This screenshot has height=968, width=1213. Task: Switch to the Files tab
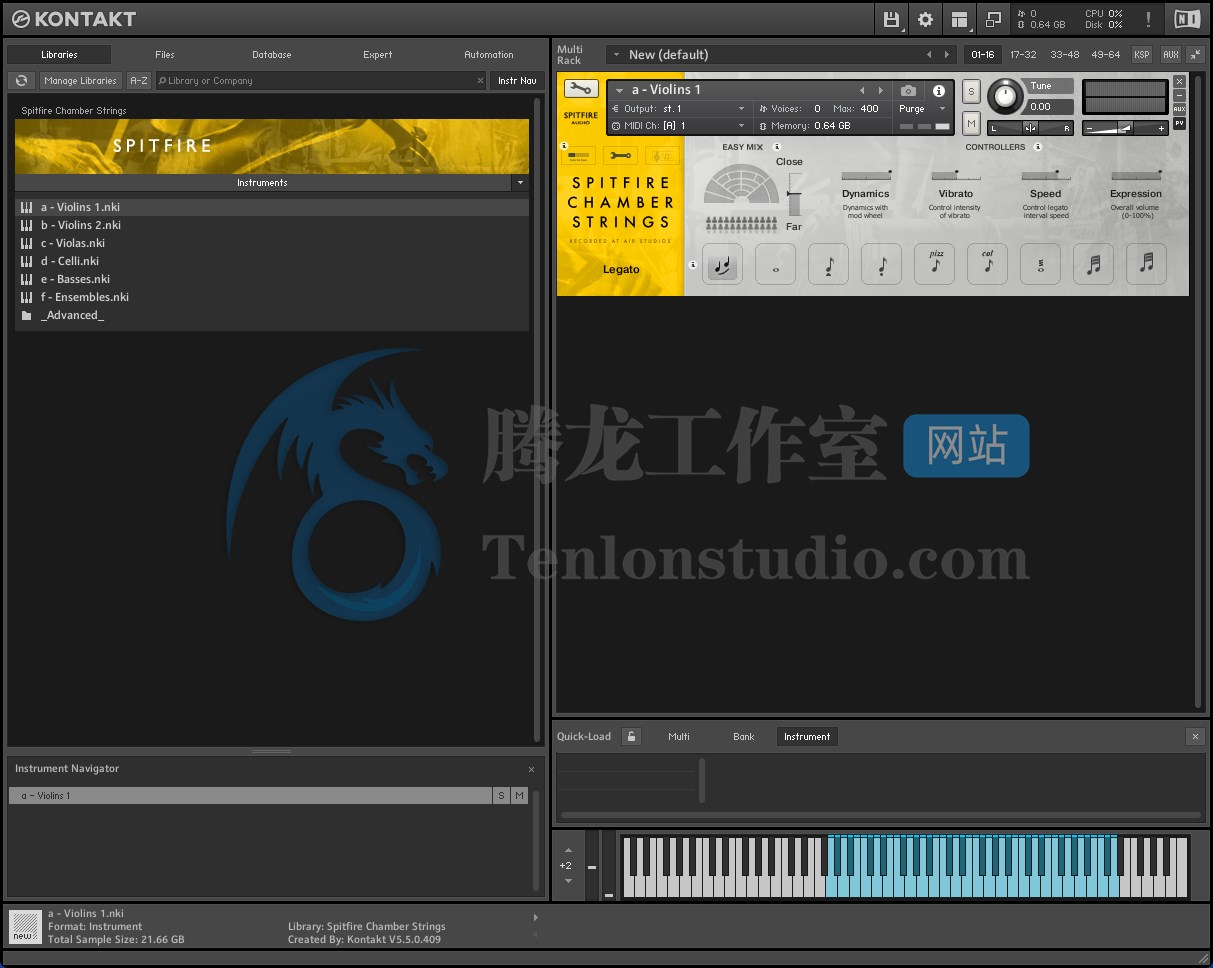pos(164,55)
